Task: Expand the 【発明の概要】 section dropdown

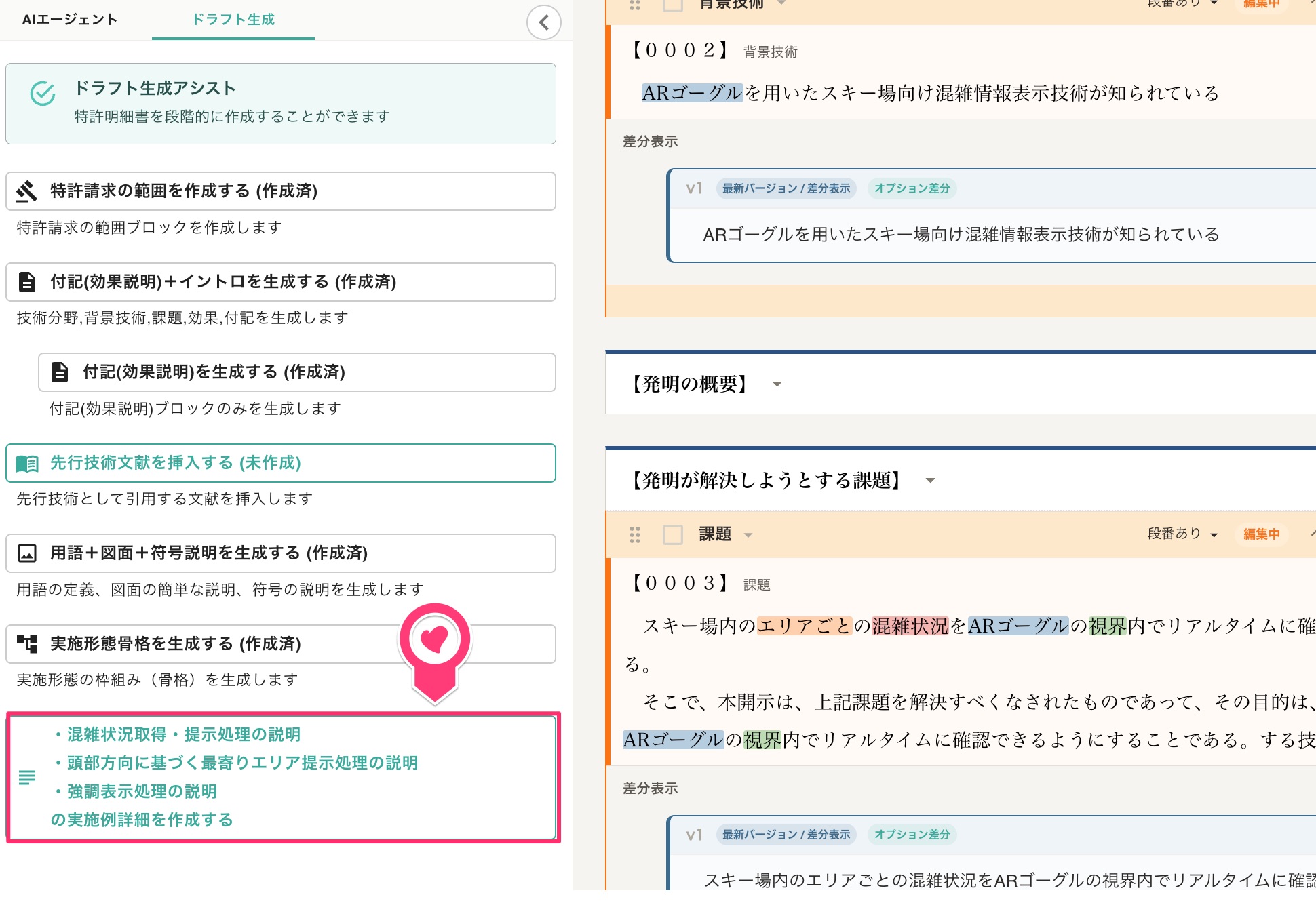Action: pyautogui.click(x=777, y=384)
